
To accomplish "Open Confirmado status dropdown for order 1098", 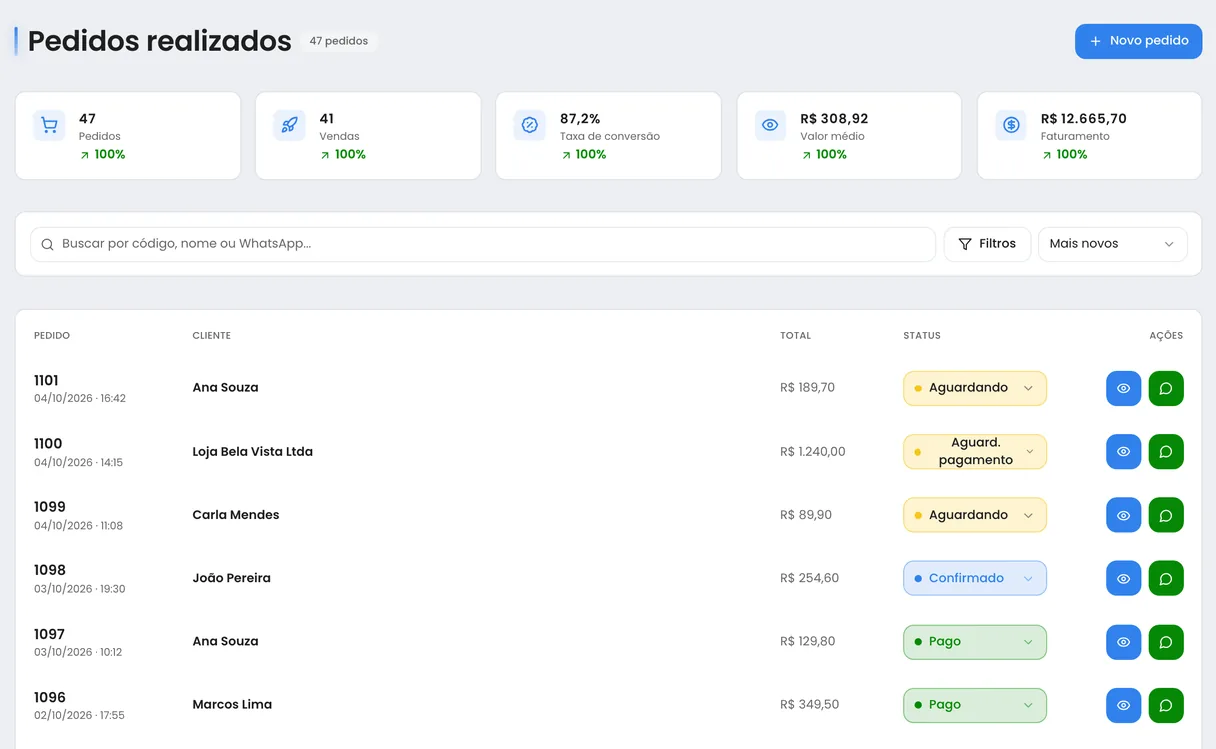I will click(x=975, y=578).
